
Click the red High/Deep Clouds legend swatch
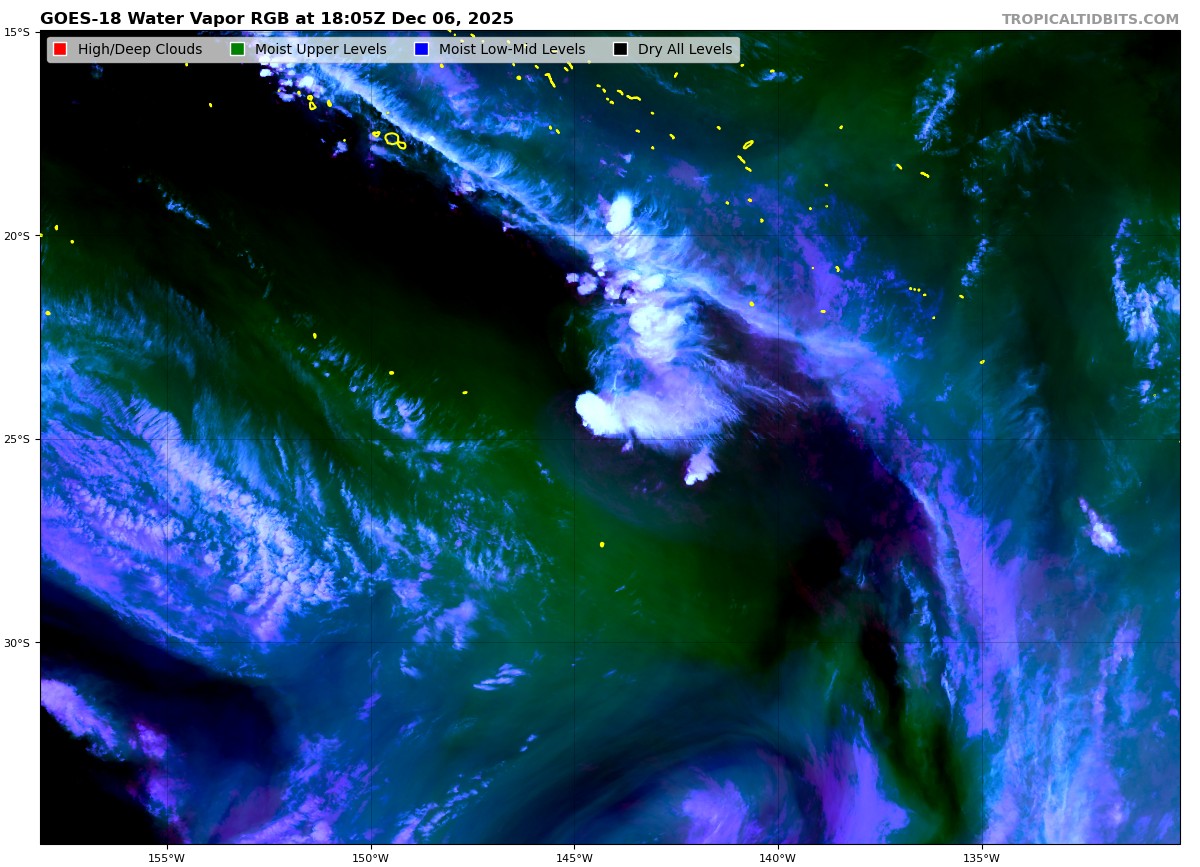point(60,49)
